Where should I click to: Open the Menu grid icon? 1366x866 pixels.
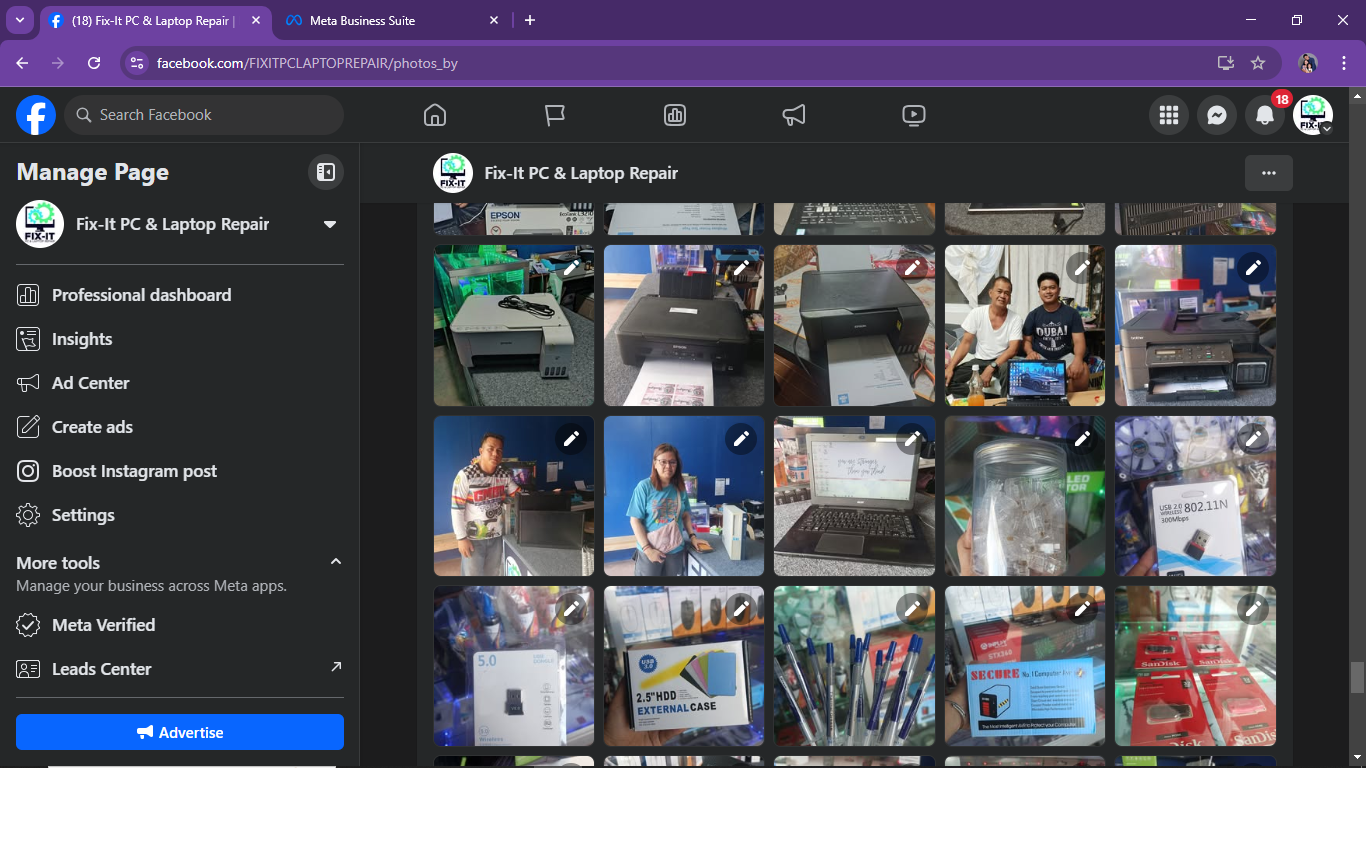click(x=1169, y=115)
